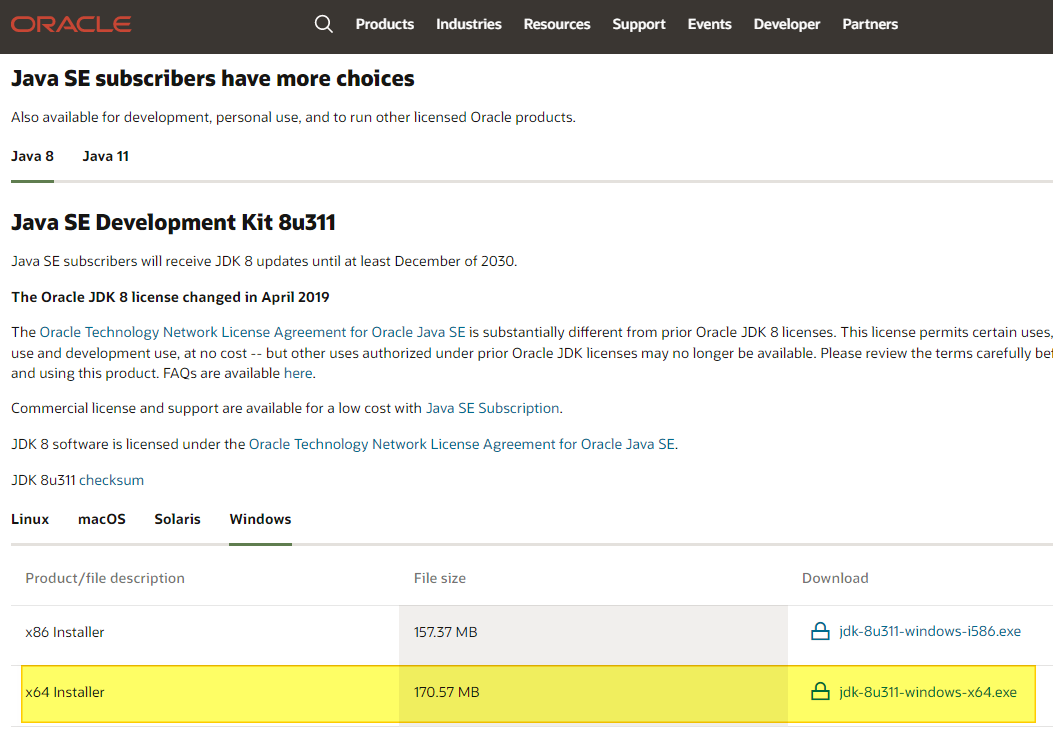Download jdk-8u311-windows-x64.exe
Screen dimensions: 1053x735
tap(928, 692)
